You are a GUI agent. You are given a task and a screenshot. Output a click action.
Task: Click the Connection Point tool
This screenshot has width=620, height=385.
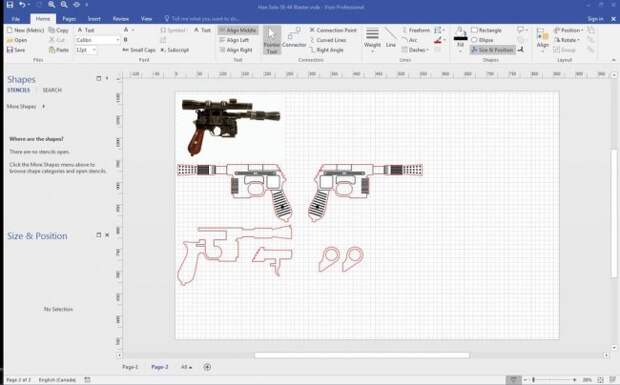pos(333,30)
